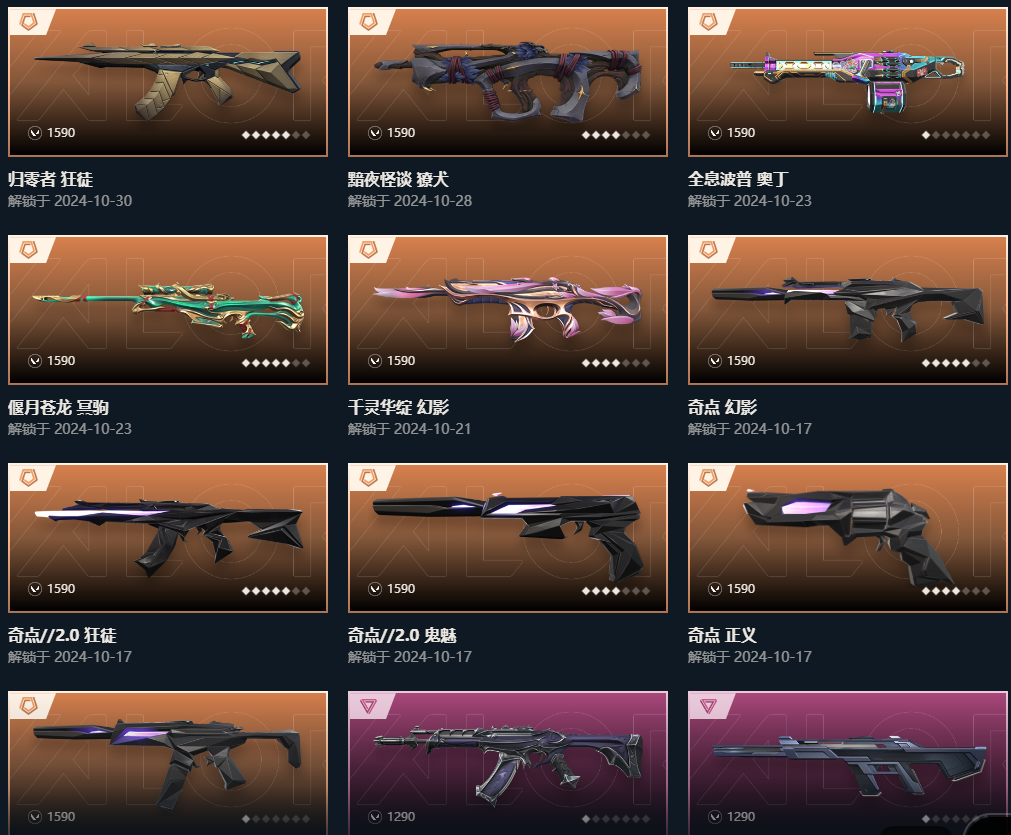This screenshot has width=1011, height=835.
Task: Open the 偃月苍龙 冥驹 sniper skin thumbnail
Action: (168, 310)
